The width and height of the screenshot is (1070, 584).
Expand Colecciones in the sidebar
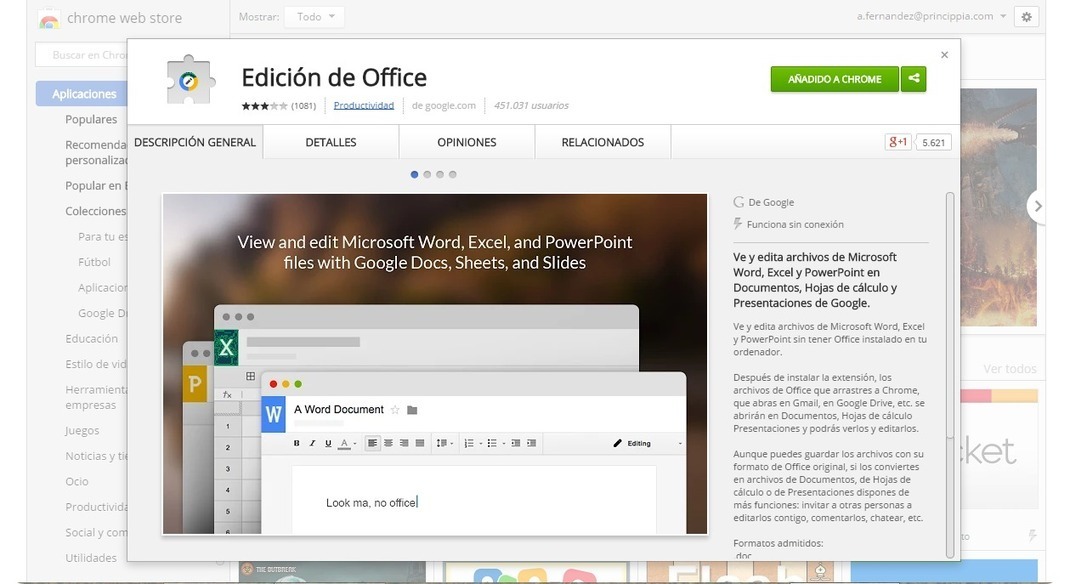95,211
